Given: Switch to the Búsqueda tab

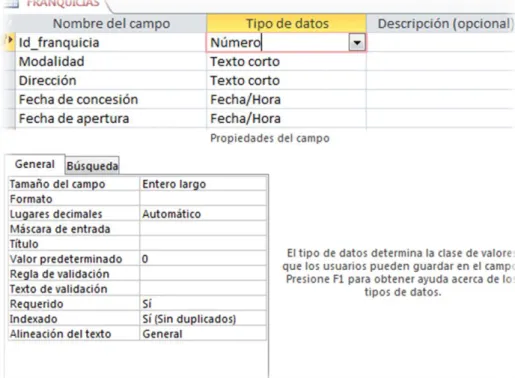Looking at the screenshot, I should (x=92, y=166).
